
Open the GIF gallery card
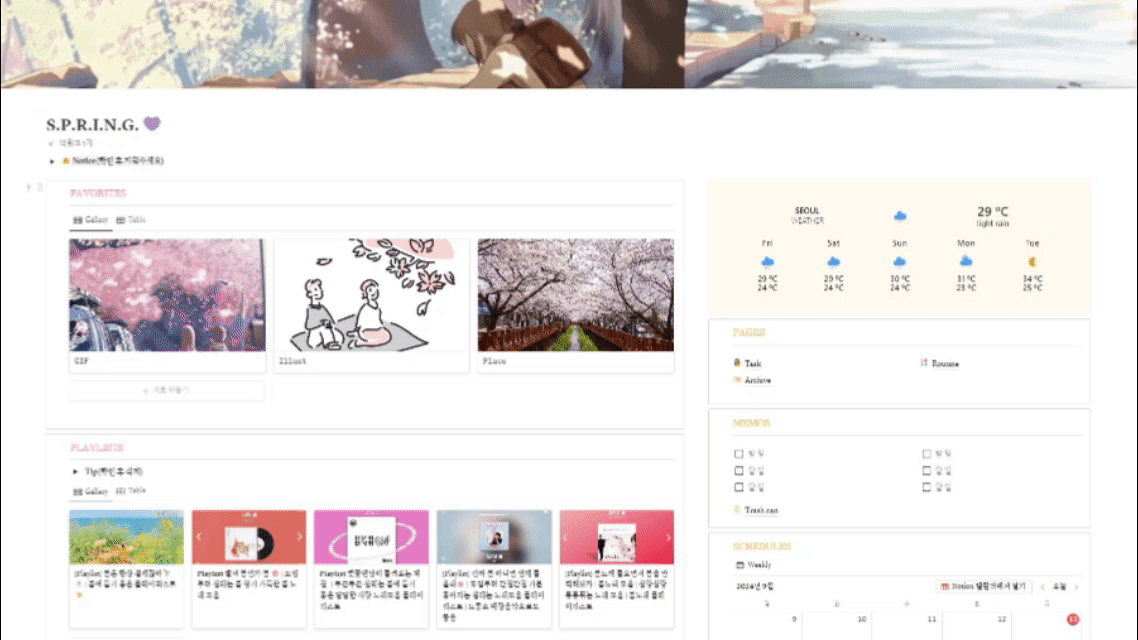[168, 305]
